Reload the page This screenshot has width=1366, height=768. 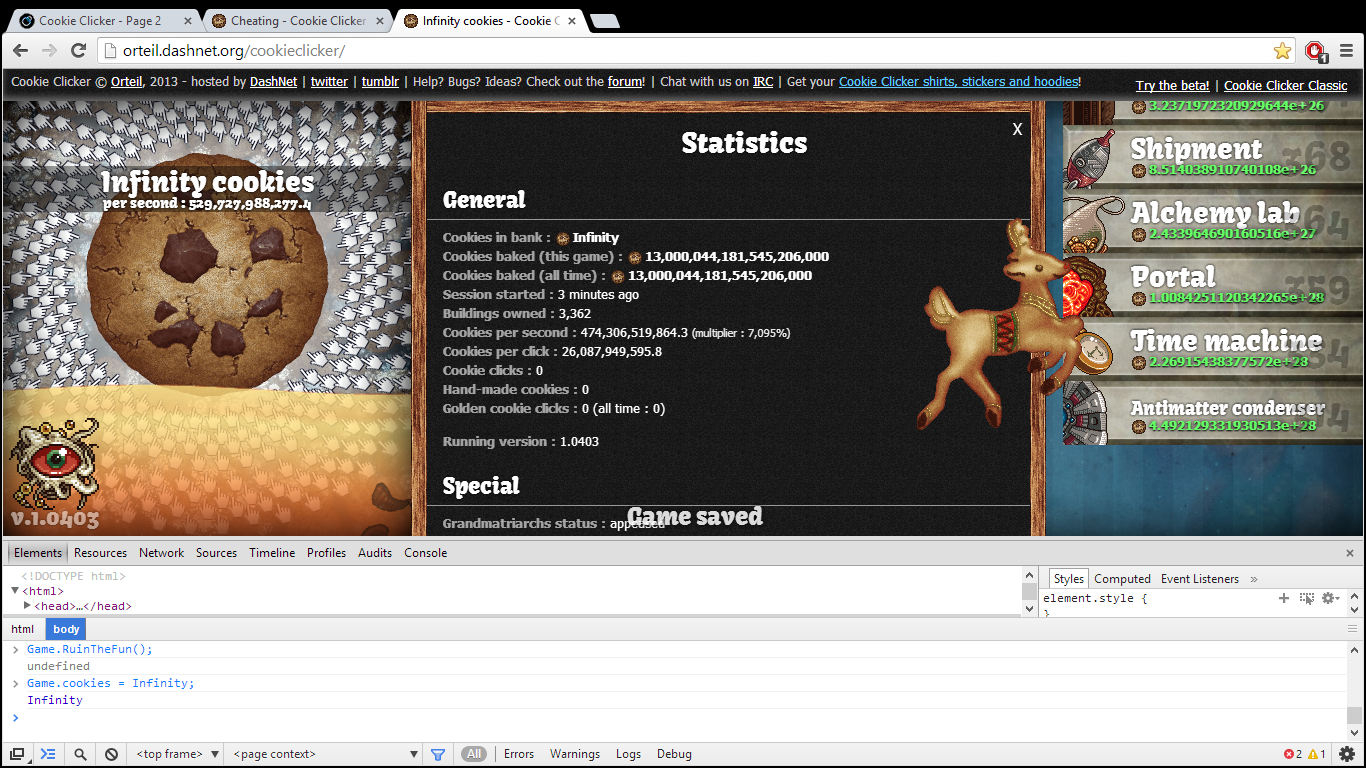click(x=77, y=51)
